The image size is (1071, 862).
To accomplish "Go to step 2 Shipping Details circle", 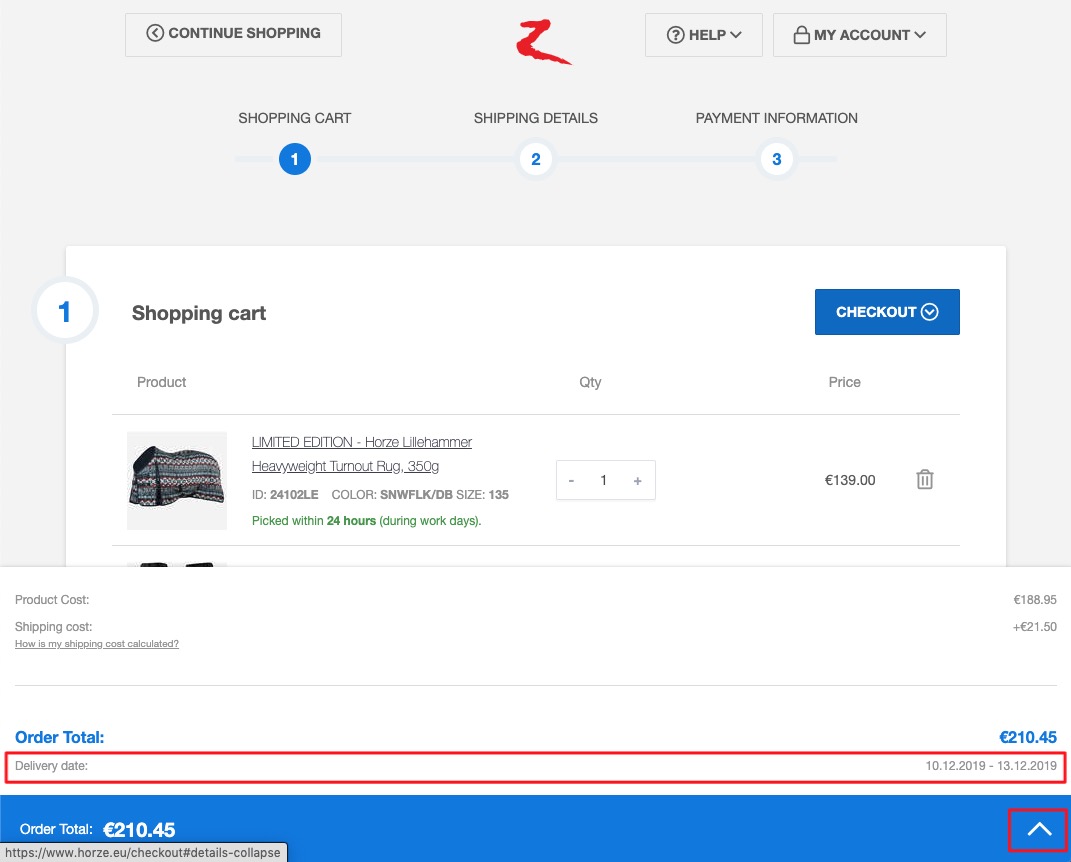I will tap(536, 159).
